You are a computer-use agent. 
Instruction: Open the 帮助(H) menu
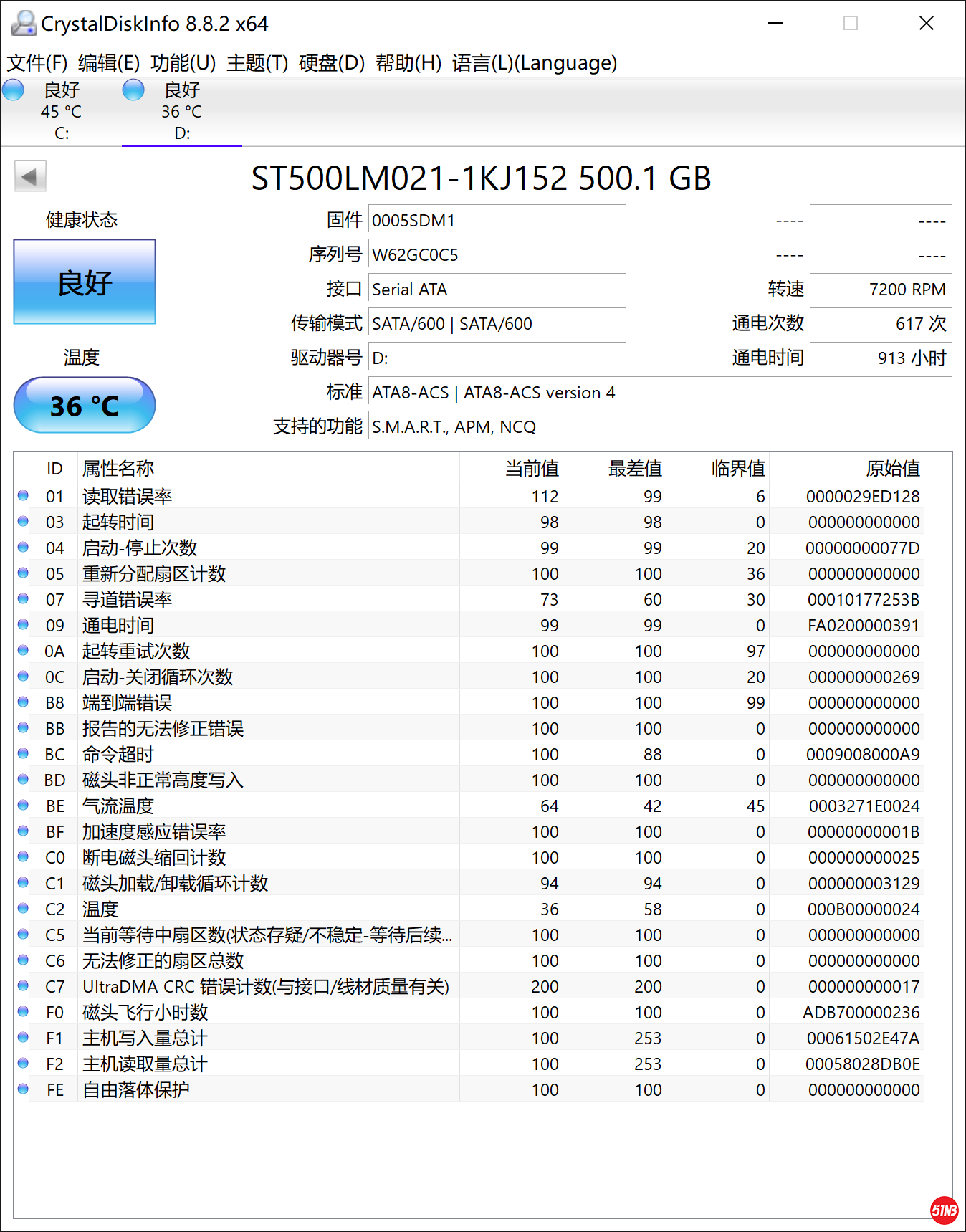pos(408,63)
